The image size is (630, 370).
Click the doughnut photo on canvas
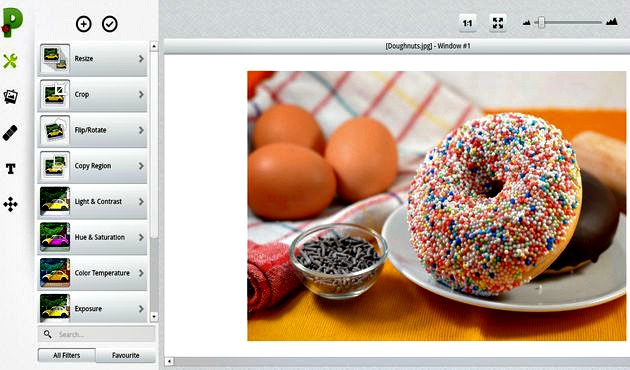[436, 206]
